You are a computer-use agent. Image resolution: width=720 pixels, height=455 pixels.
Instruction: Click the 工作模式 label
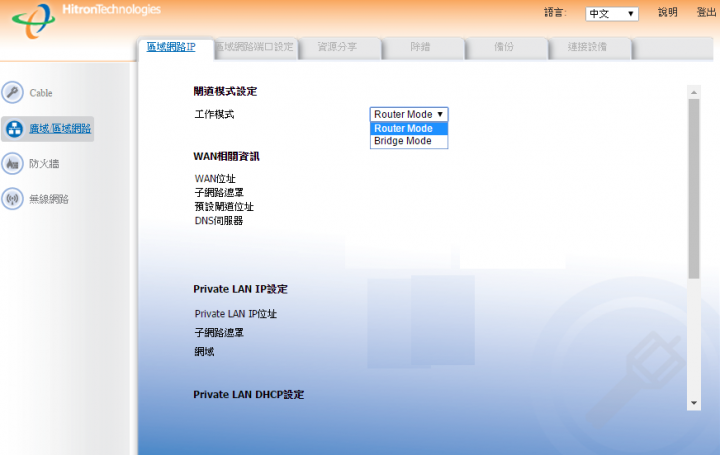(x=214, y=114)
